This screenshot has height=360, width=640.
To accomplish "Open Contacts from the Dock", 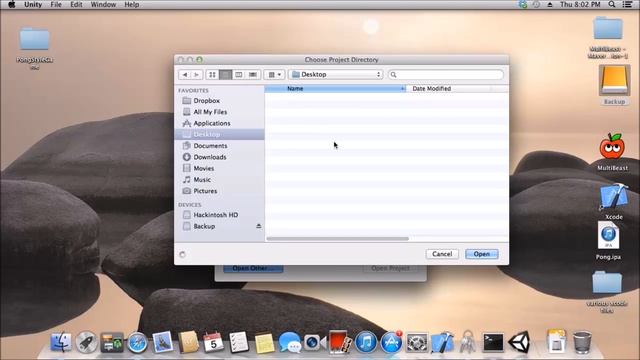I will 188,342.
